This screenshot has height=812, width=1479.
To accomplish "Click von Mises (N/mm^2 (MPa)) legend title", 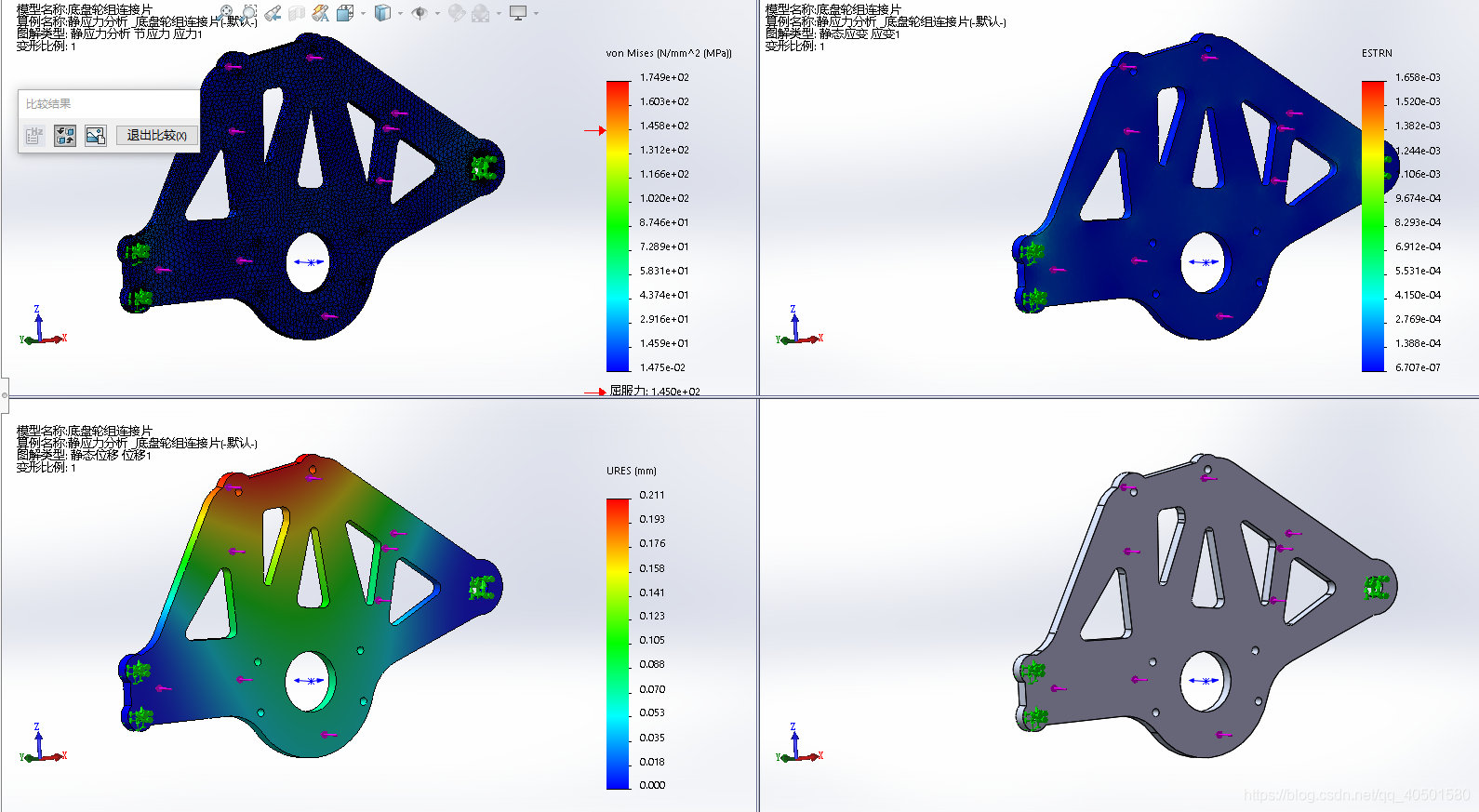I will 669,53.
